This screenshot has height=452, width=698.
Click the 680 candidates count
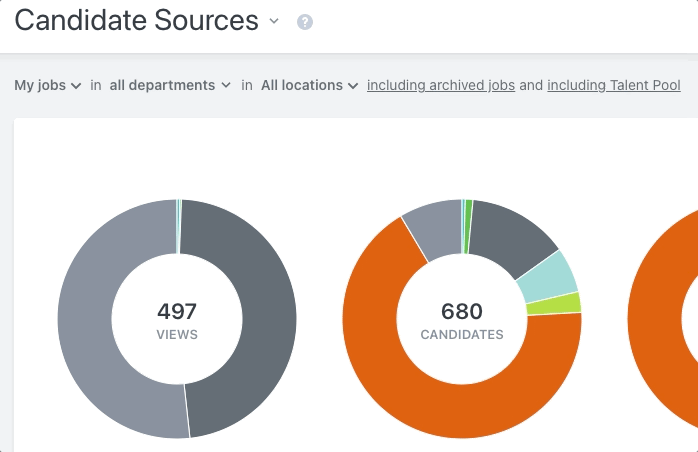[462, 311]
